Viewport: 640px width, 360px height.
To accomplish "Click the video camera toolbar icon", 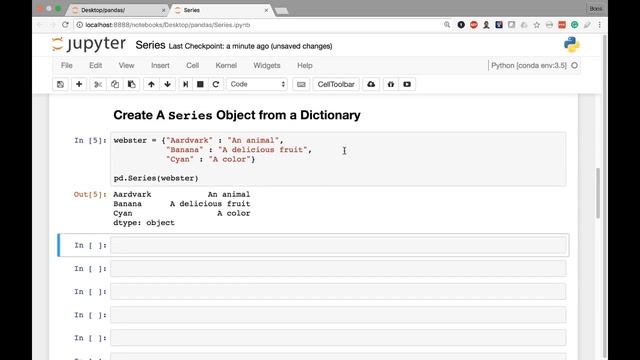I will [407, 84].
